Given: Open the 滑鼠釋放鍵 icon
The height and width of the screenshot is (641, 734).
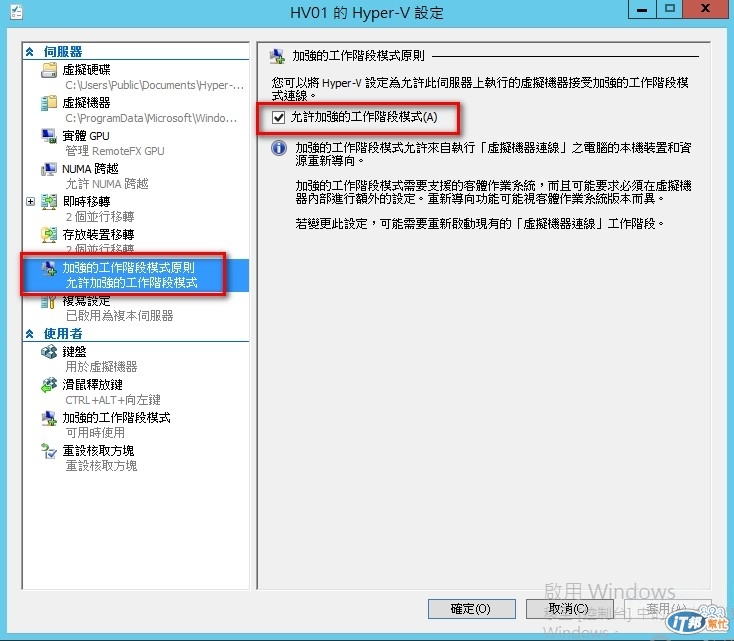Looking at the screenshot, I should 49,385.
